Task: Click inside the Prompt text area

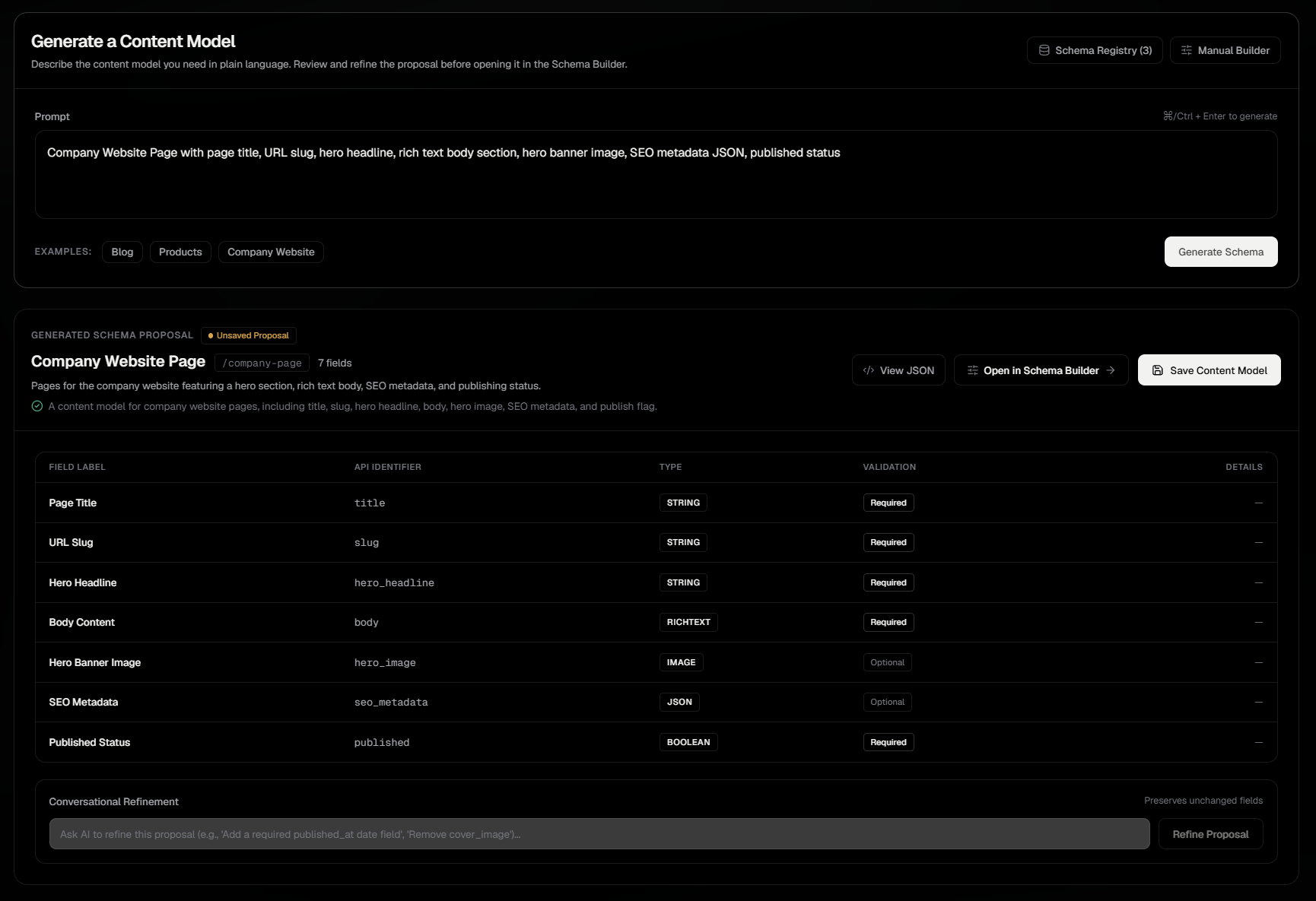Action: [x=656, y=175]
